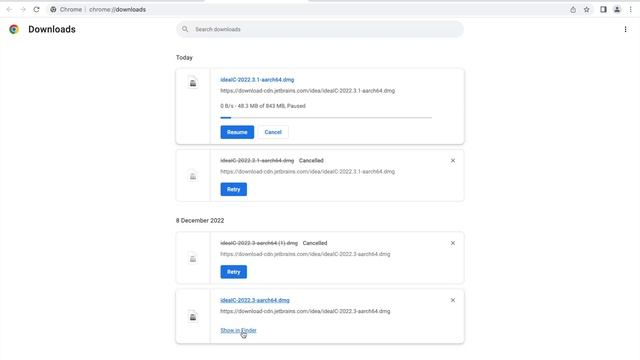Retry the cancelled idealC-2022.3-aarch64 (1) download
The height and width of the screenshot is (360, 640).
point(233,272)
